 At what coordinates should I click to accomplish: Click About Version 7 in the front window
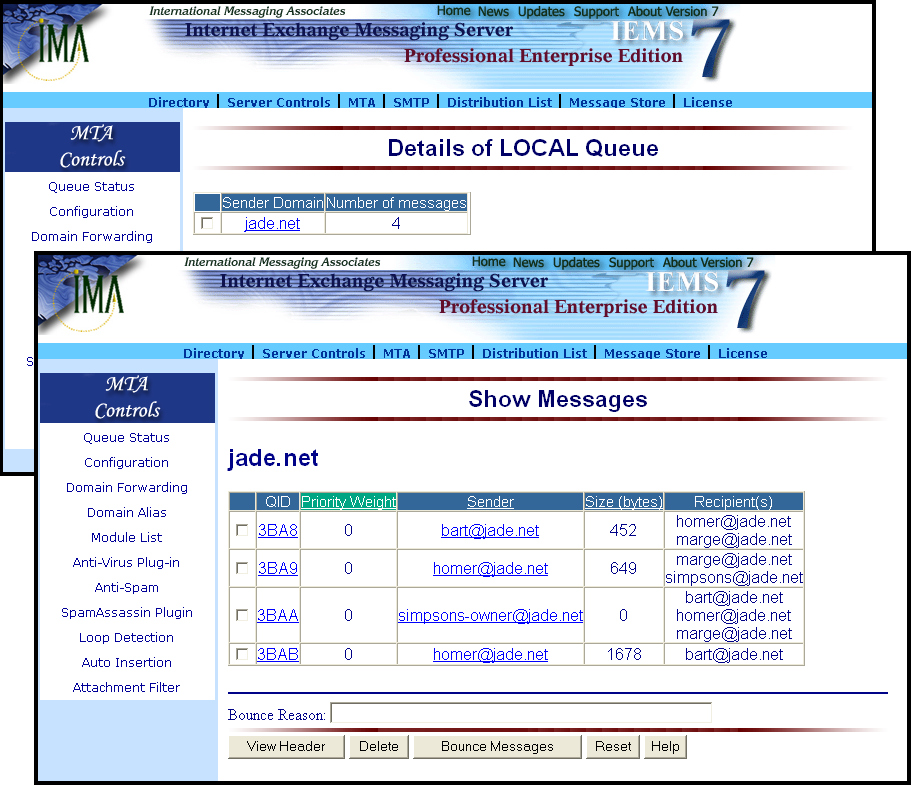tap(708, 262)
